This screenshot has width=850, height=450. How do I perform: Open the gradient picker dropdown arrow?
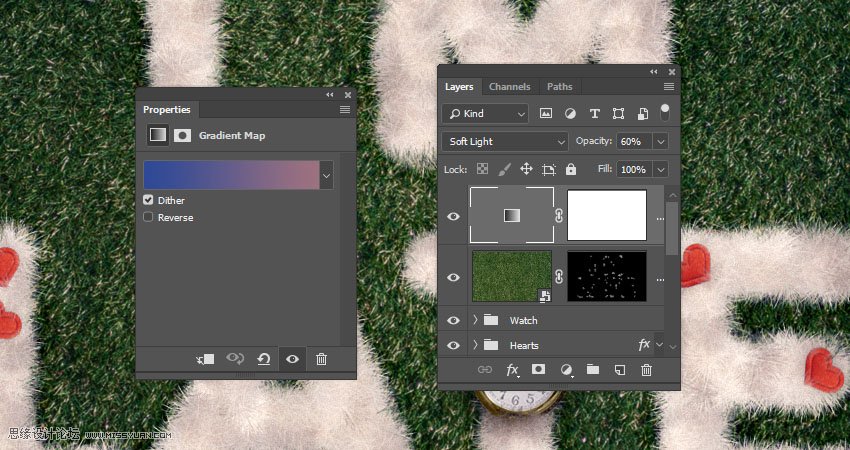pos(326,175)
